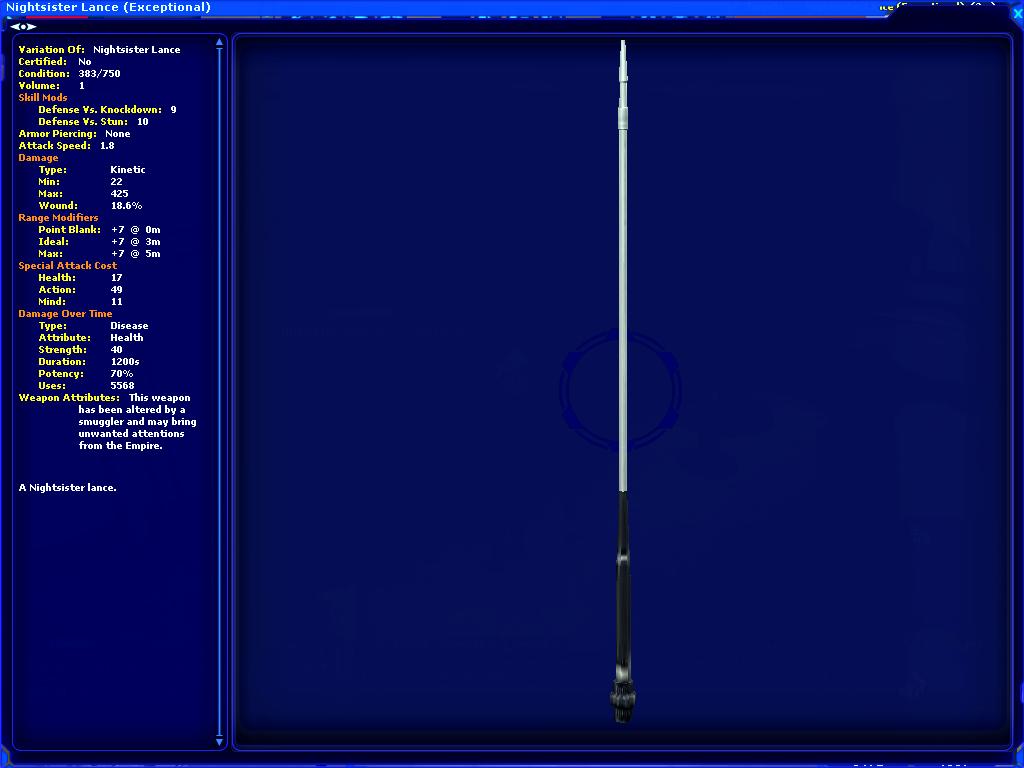Click the Armor Piercing: None row
This screenshot has height=768, width=1024.
pos(74,133)
